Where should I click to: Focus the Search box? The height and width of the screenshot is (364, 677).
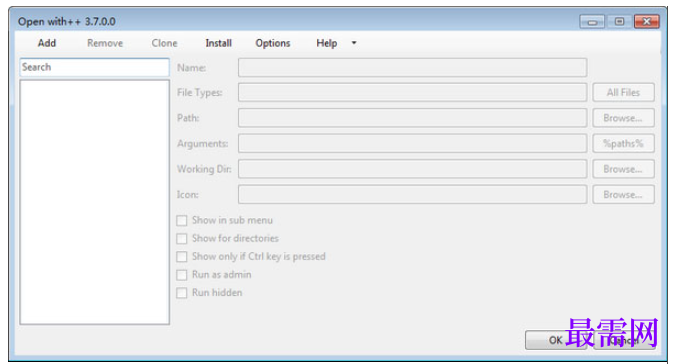coord(95,67)
